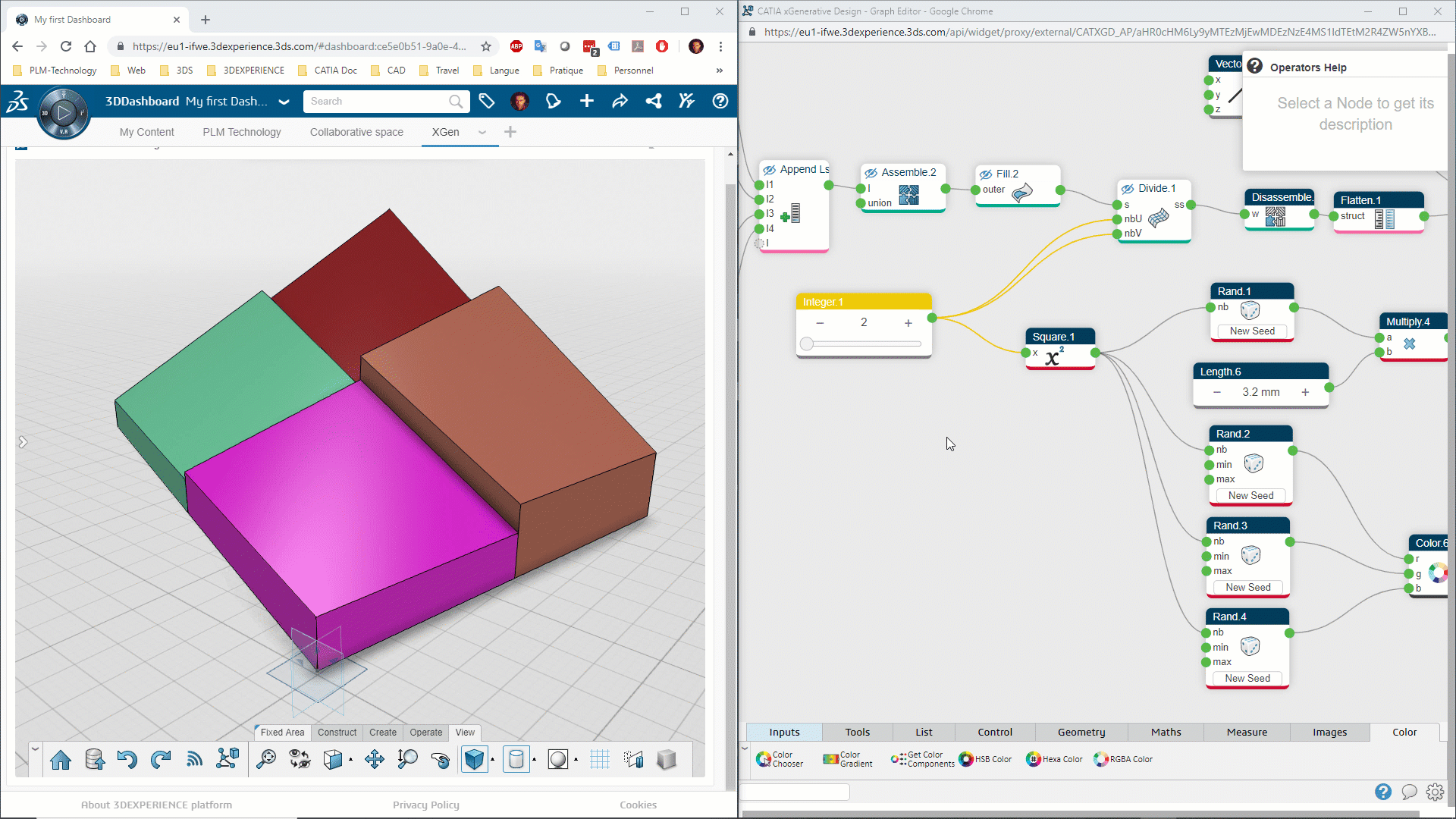The height and width of the screenshot is (819, 1456).
Task: Switch to the Operate tab in viewer
Action: tap(426, 733)
